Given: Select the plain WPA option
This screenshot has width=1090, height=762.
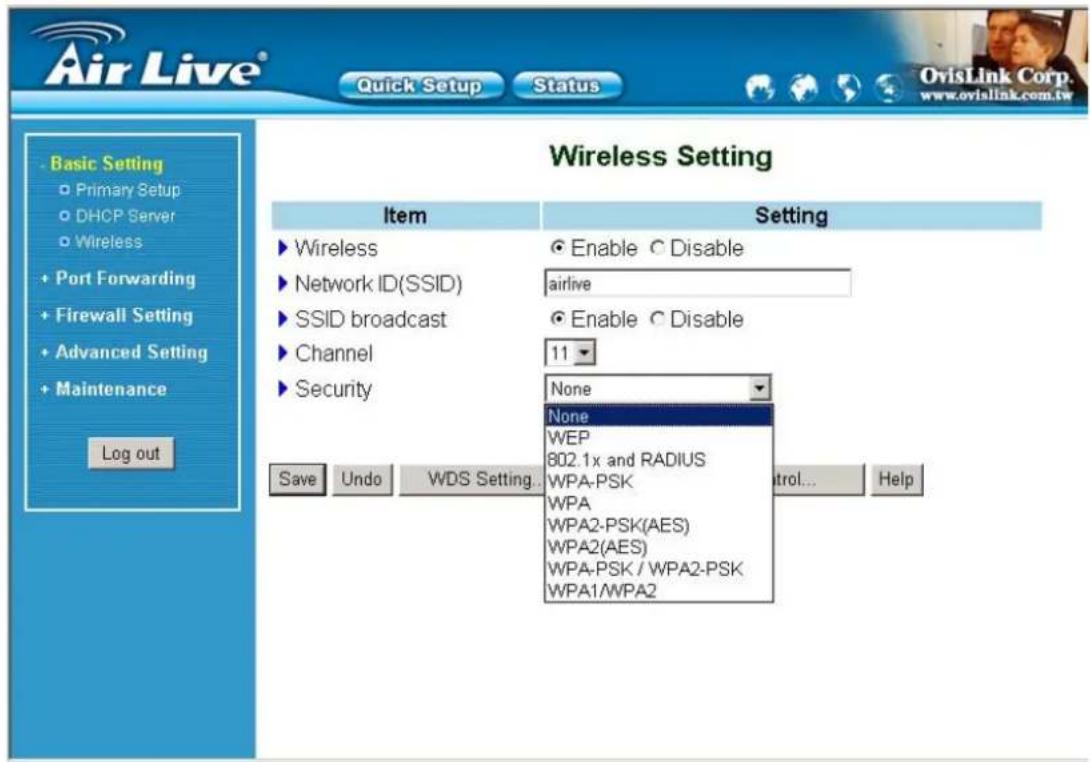Looking at the screenshot, I should (658, 503).
